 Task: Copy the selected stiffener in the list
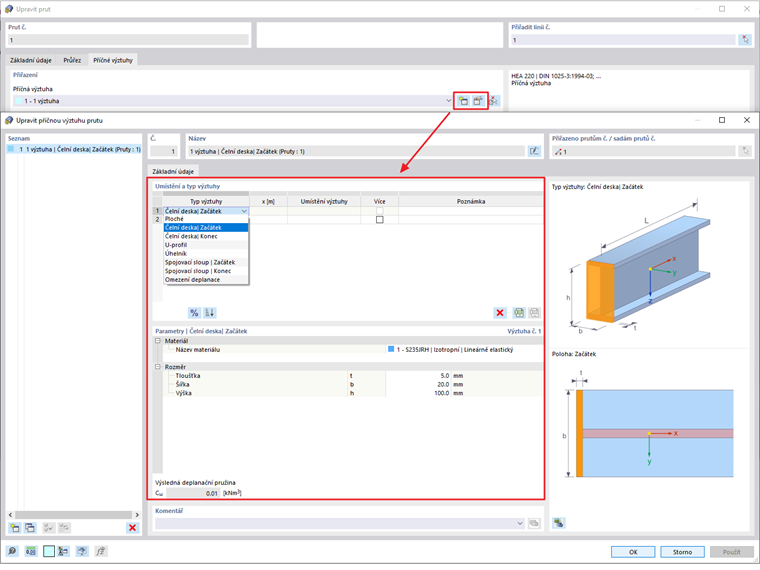[x=30, y=528]
